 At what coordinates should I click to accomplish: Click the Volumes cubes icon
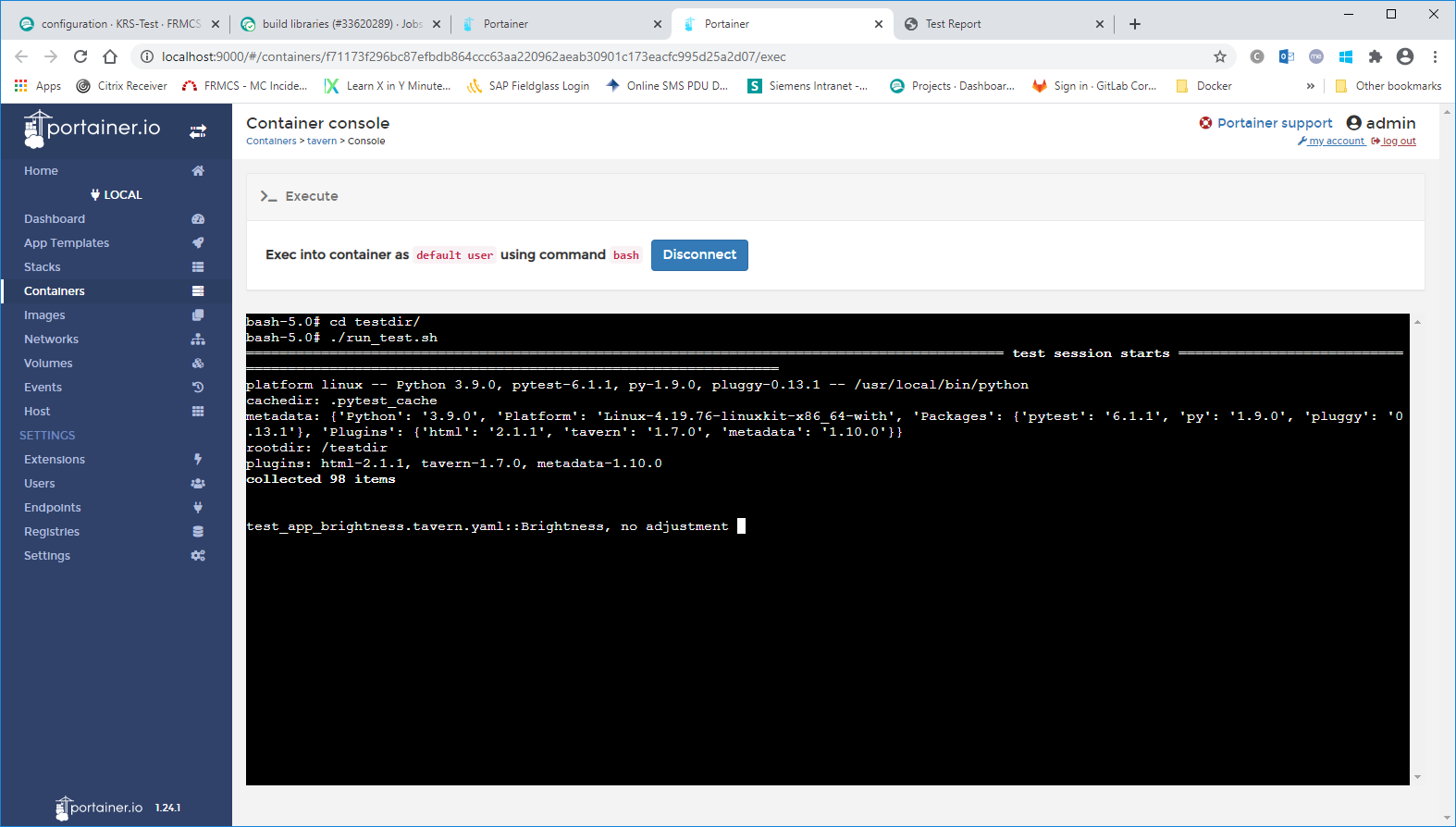198,364
